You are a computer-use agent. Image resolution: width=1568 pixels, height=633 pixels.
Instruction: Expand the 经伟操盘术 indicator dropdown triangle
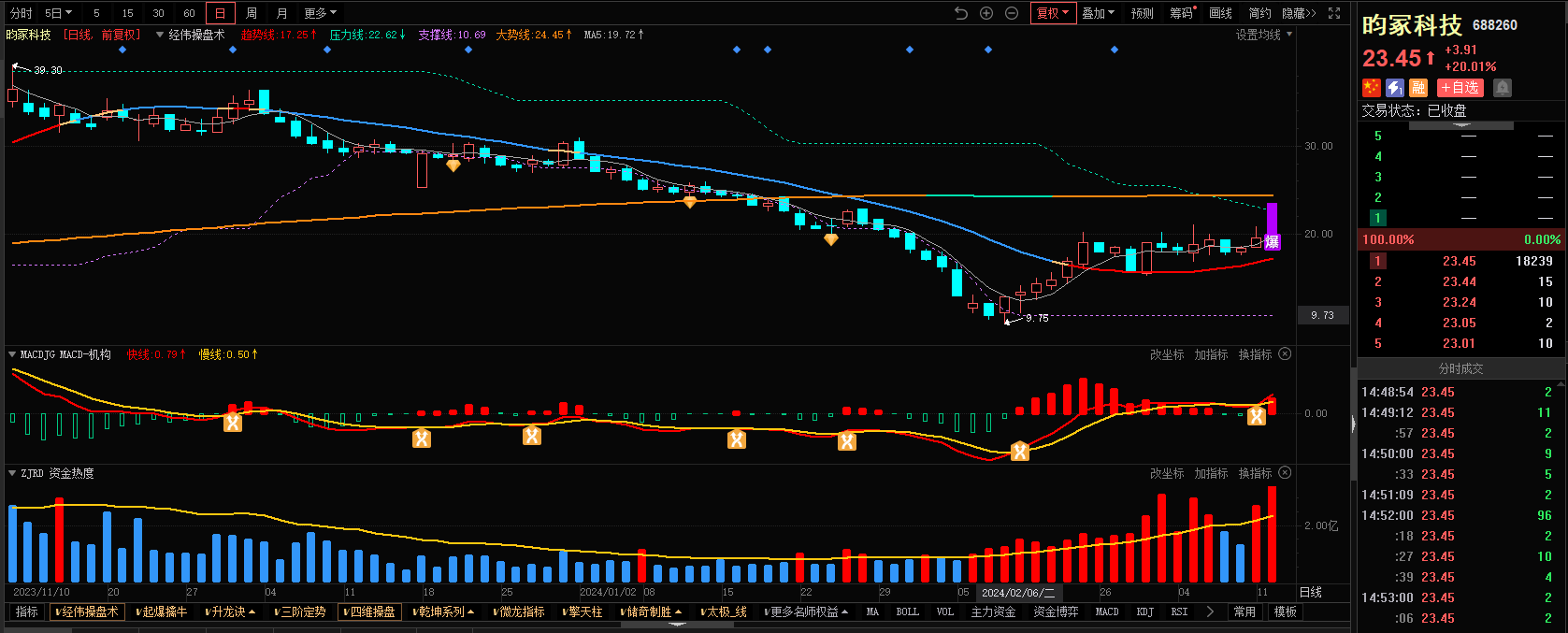pos(160,35)
